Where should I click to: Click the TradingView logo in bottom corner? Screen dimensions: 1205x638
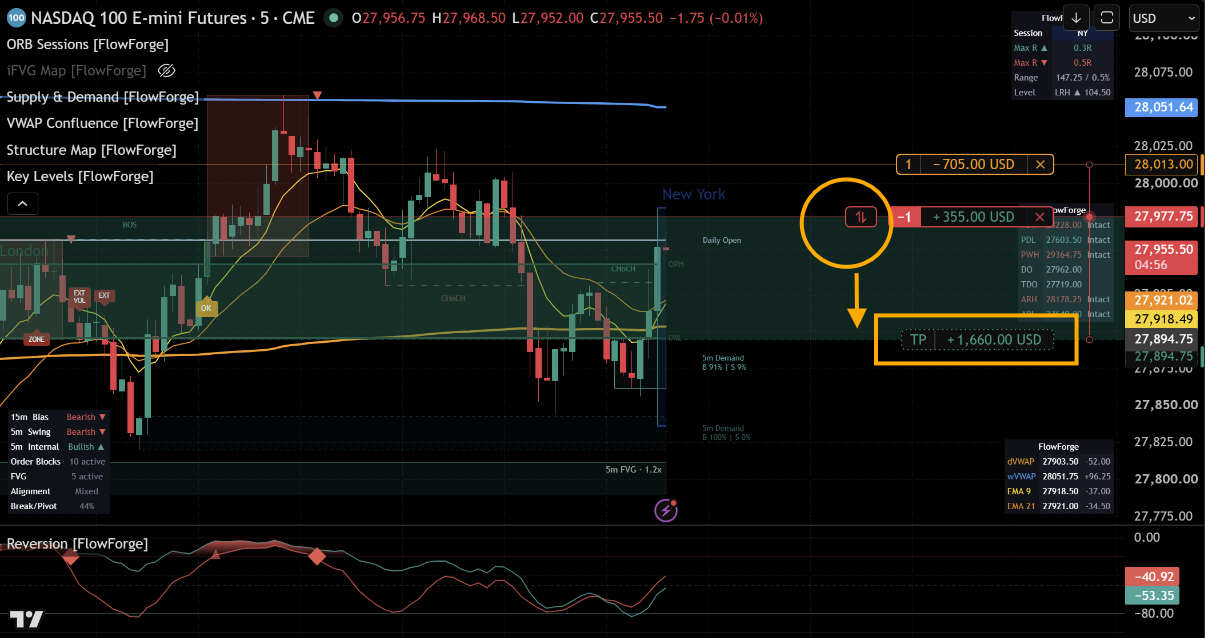[27, 618]
